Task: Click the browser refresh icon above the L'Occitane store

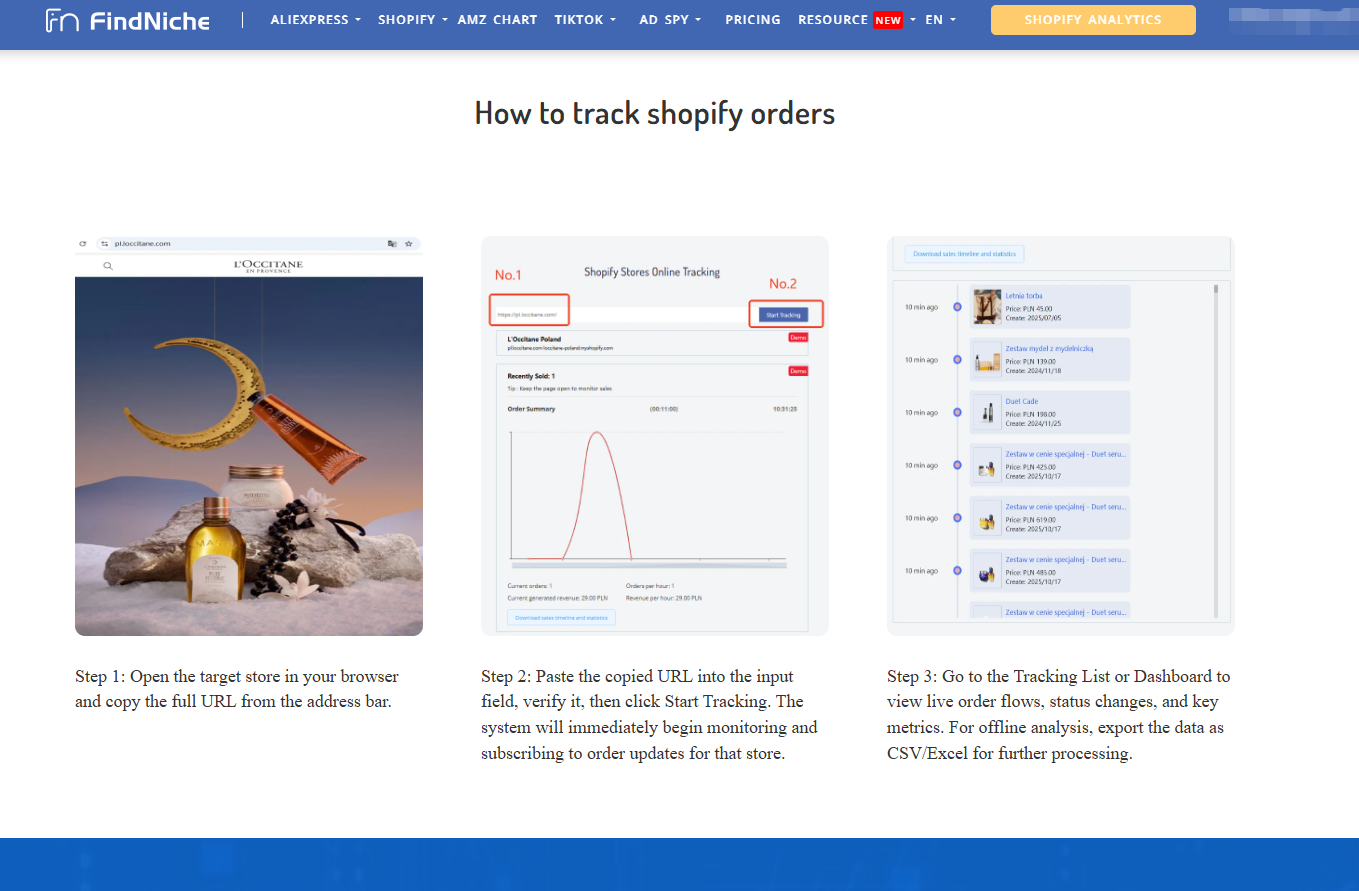Action: [x=82, y=242]
